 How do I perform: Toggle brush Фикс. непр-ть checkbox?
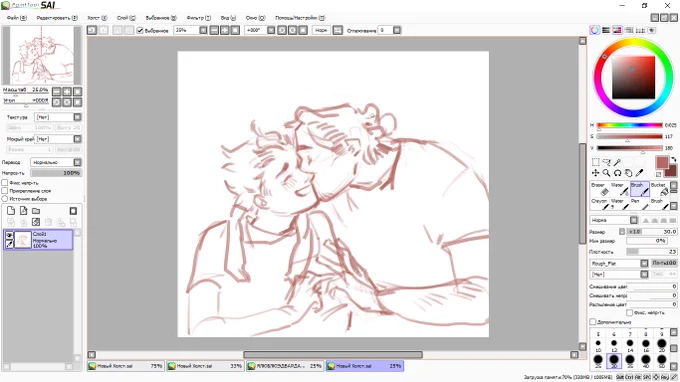629,312
